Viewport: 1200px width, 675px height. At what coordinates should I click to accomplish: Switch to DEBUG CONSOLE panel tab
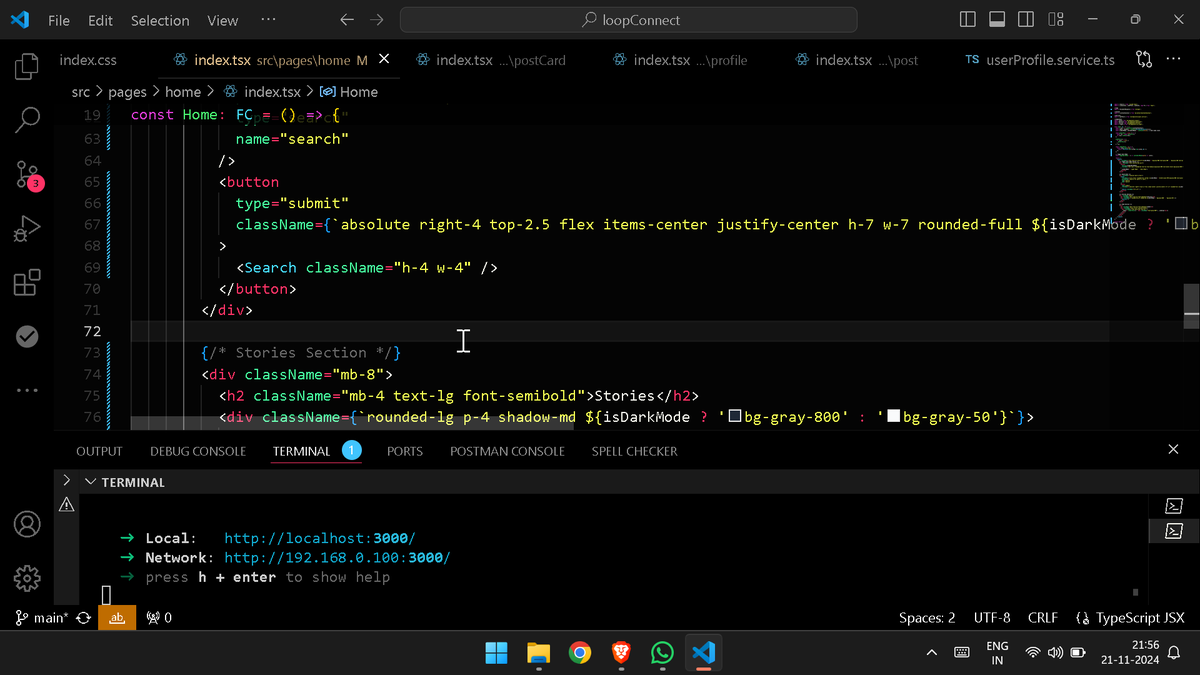(198, 451)
